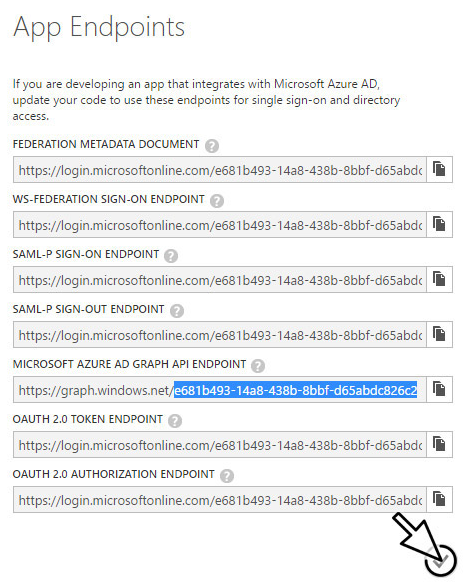Focus the Federation Metadata Document URL field
463x584 pixels.
[220, 169]
